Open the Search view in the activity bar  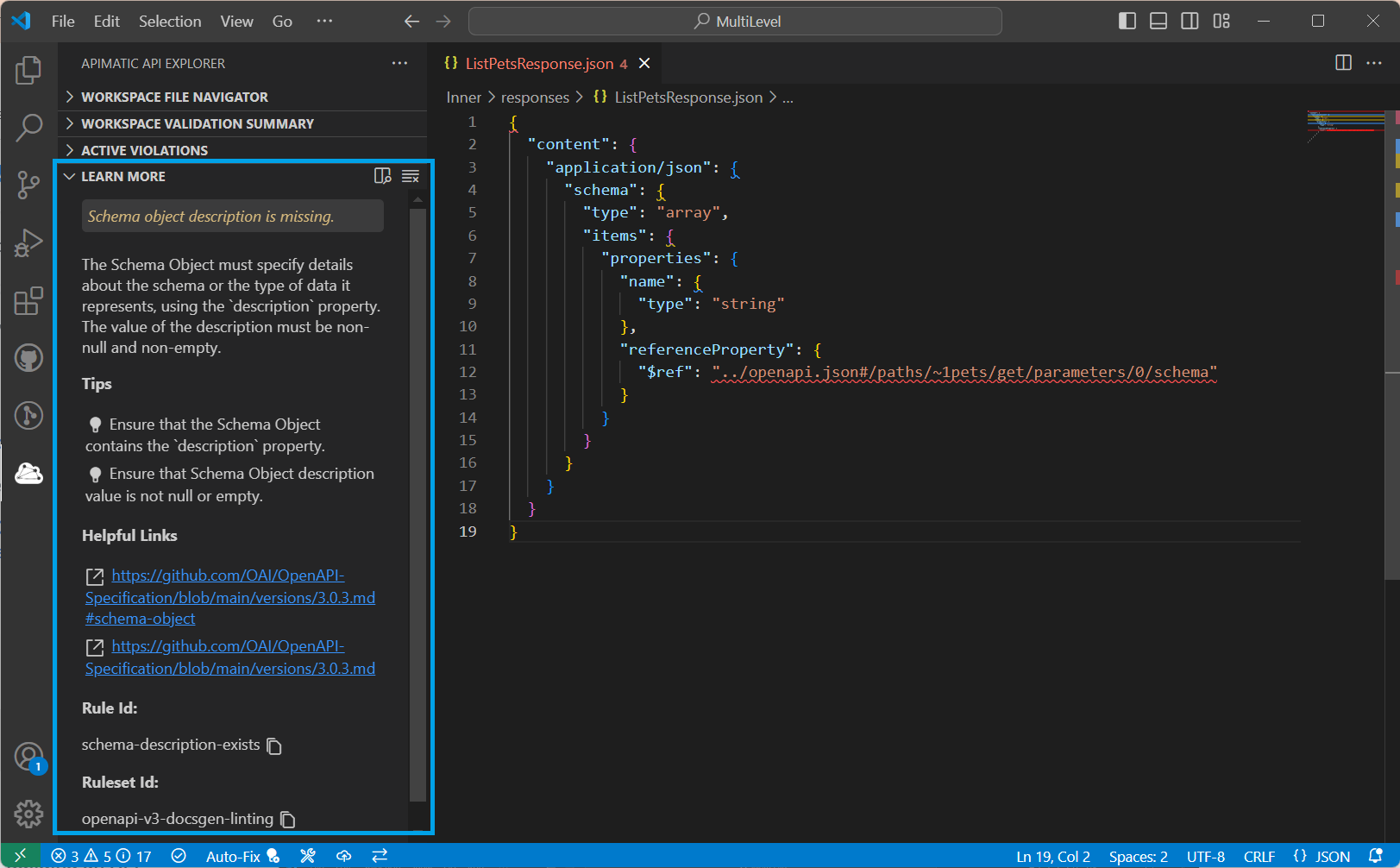(x=28, y=128)
